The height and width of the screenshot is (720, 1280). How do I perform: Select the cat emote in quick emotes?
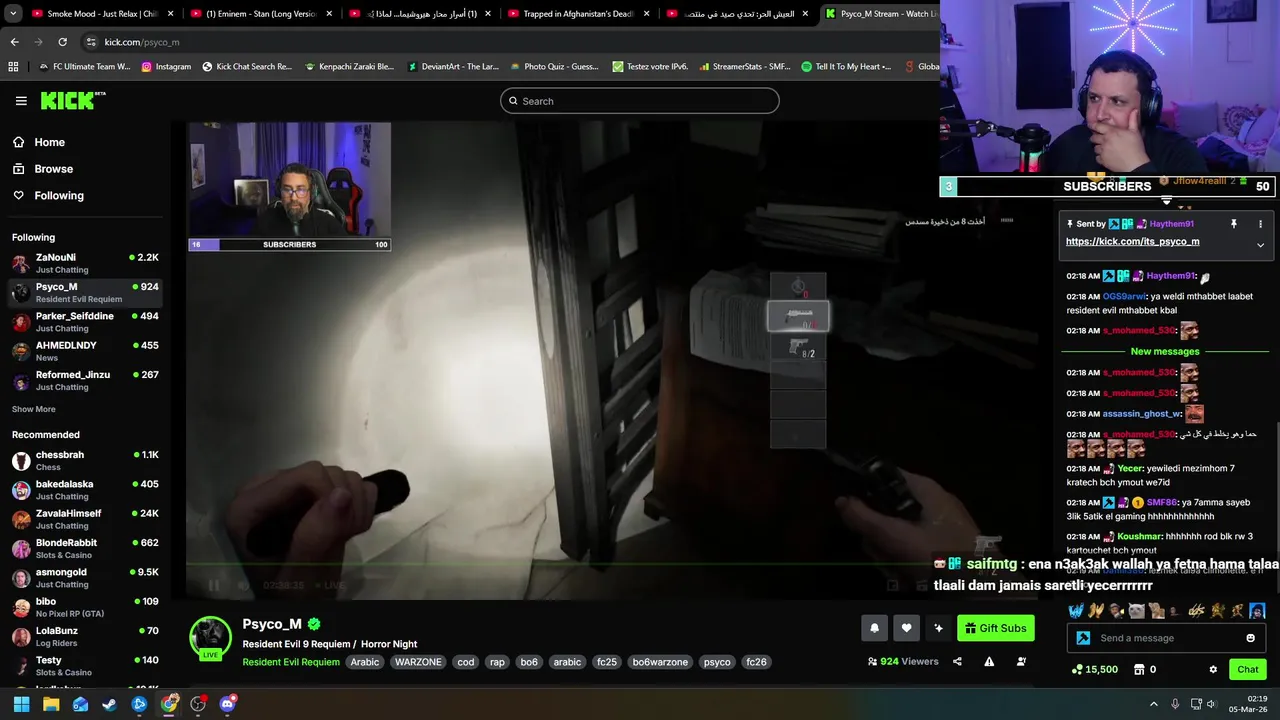(1136, 611)
